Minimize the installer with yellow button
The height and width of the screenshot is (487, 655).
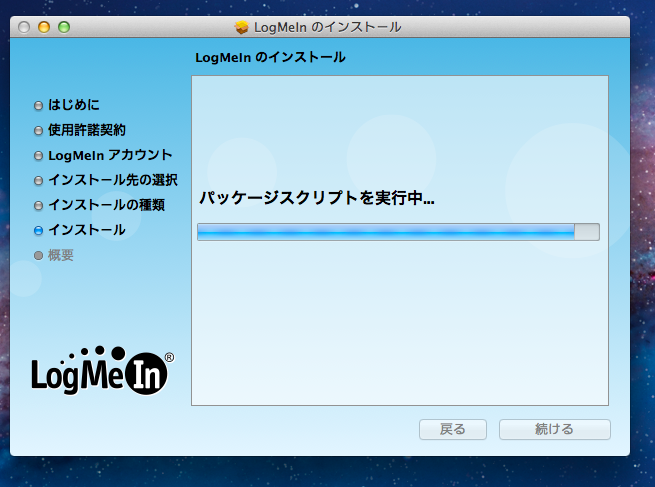(44, 28)
